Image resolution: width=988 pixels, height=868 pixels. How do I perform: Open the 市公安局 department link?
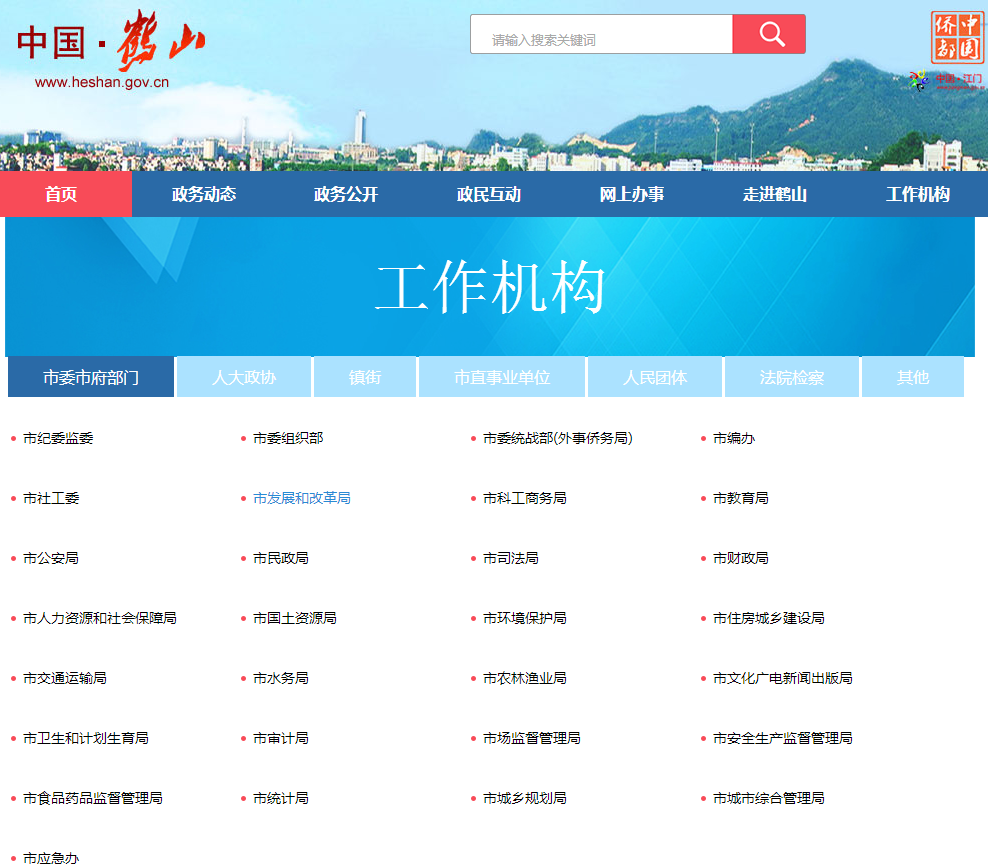click(50, 558)
